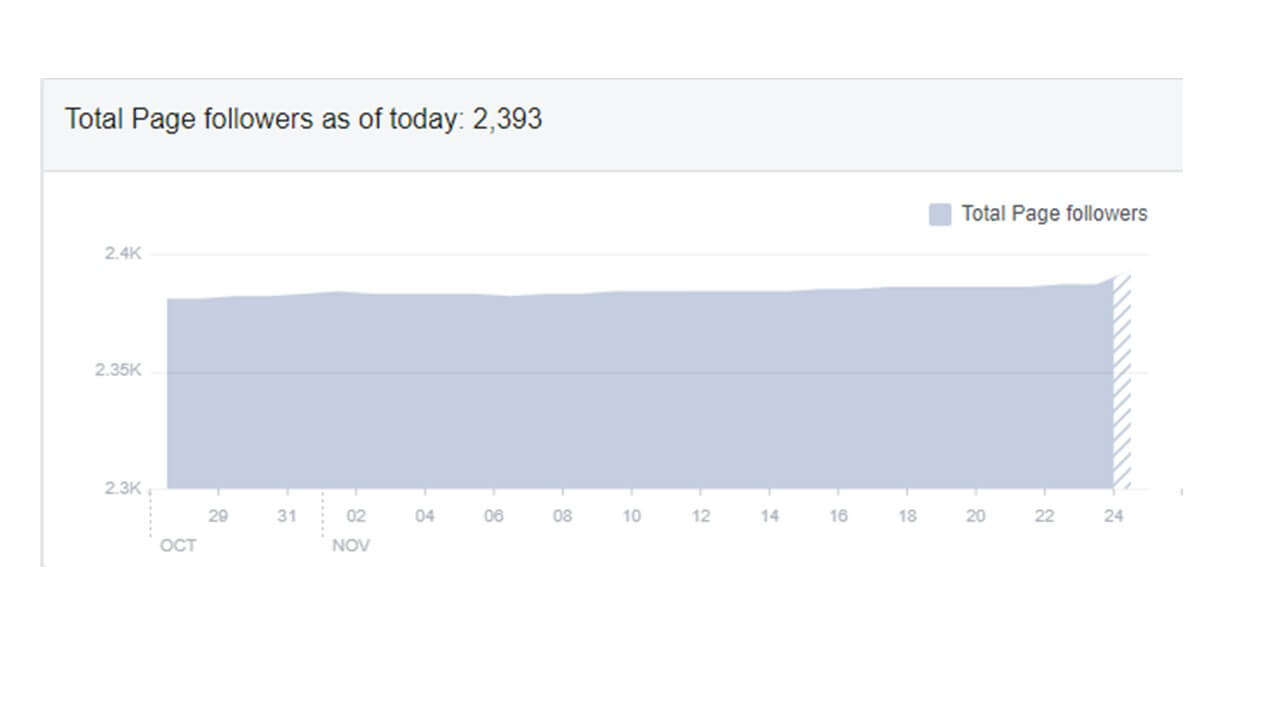Click the 2.35K gridline label
Viewport: 1280px width, 720px height.
click(119, 371)
